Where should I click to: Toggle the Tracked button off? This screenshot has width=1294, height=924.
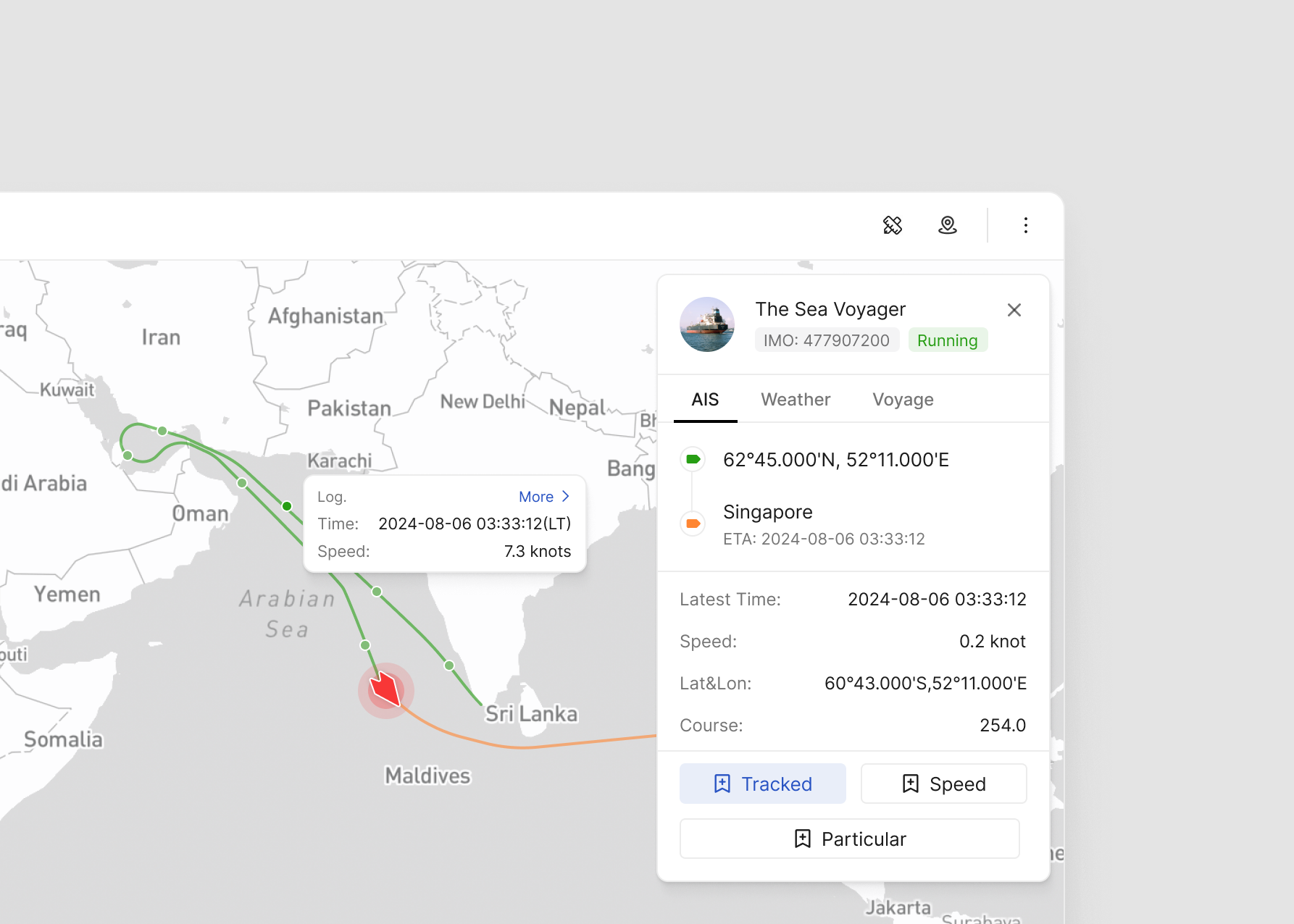pyautogui.click(x=763, y=784)
